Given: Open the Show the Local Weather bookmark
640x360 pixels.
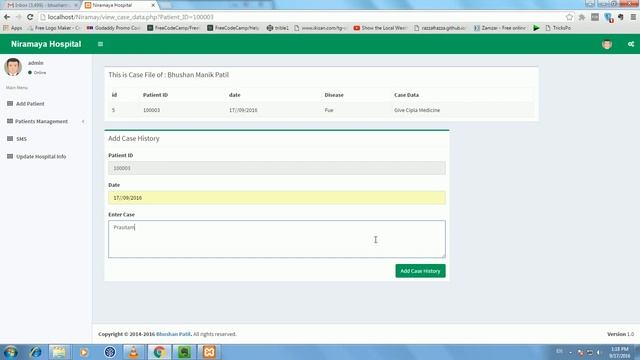Looking at the screenshot, I should 380,28.
